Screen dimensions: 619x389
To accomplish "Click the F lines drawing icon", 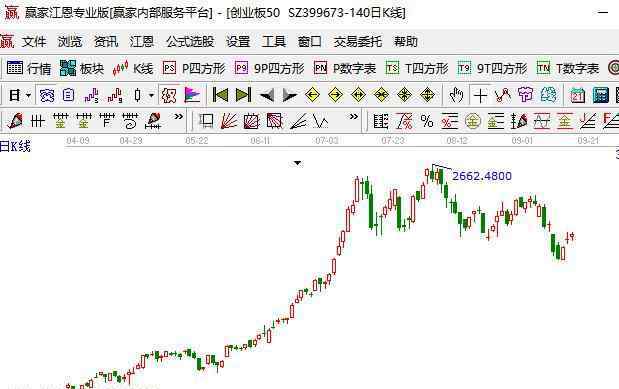I will coord(107,121).
